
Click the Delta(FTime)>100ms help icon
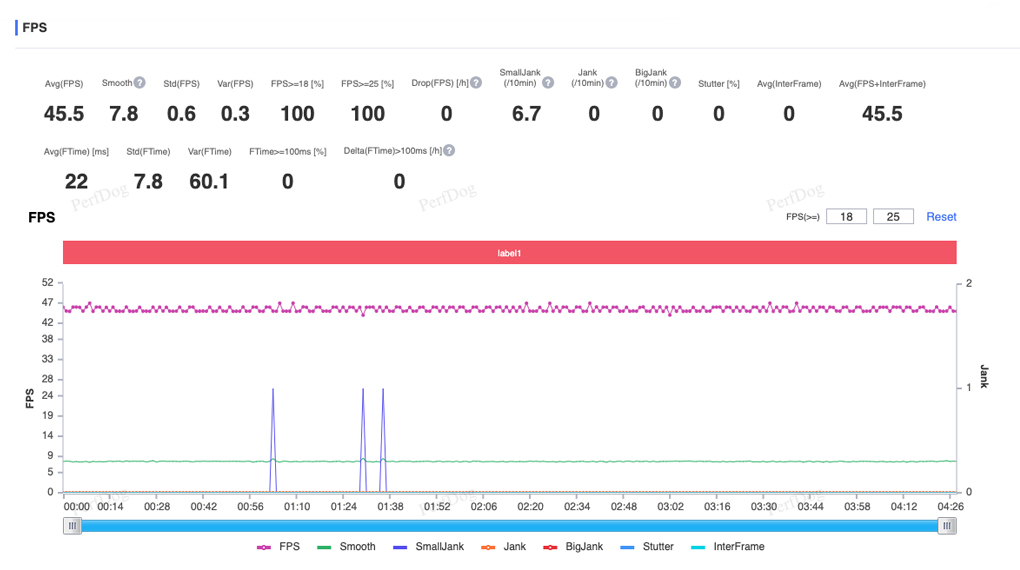[x=449, y=151]
